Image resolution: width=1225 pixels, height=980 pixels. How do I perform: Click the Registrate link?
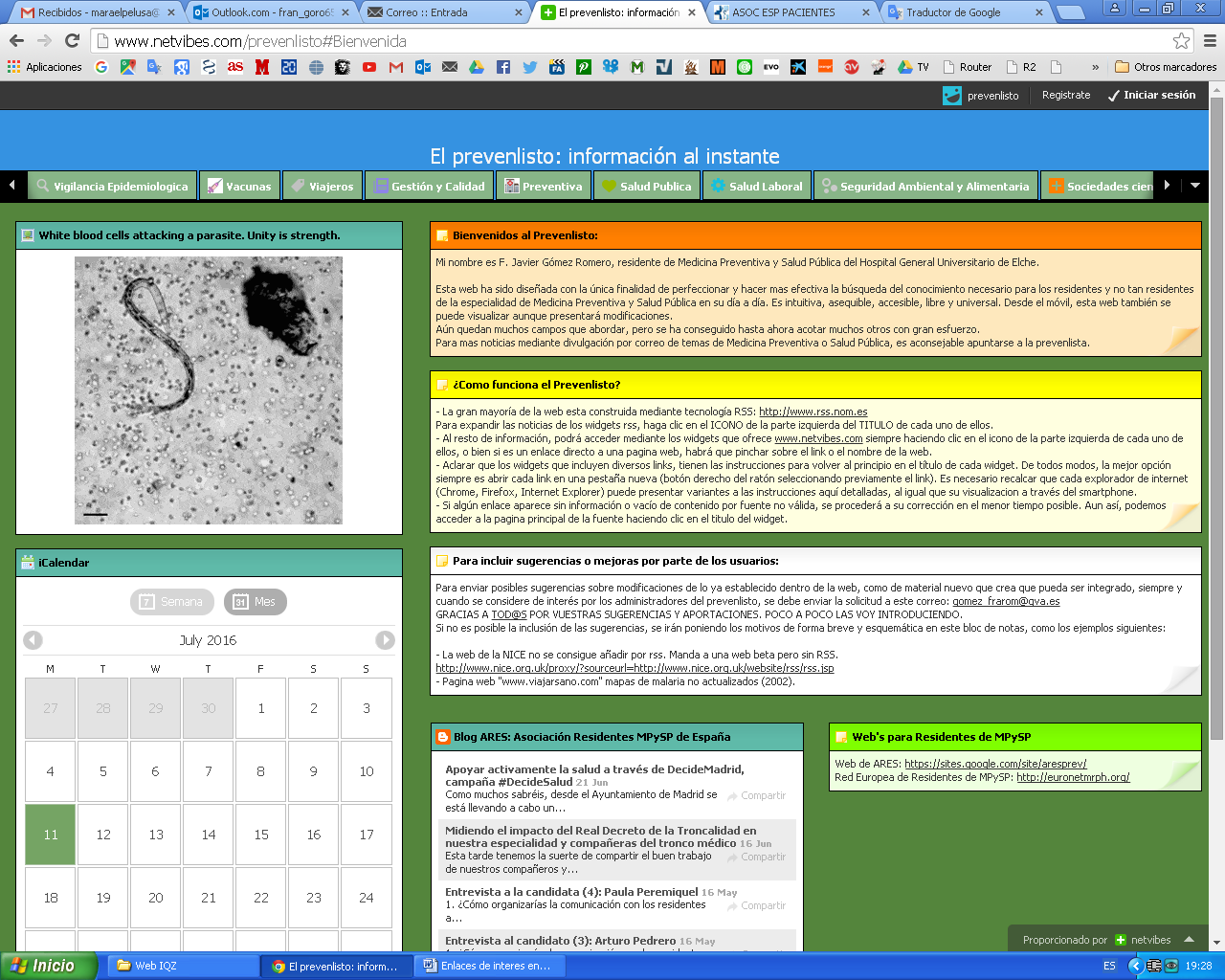click(x=1066, y=96)
